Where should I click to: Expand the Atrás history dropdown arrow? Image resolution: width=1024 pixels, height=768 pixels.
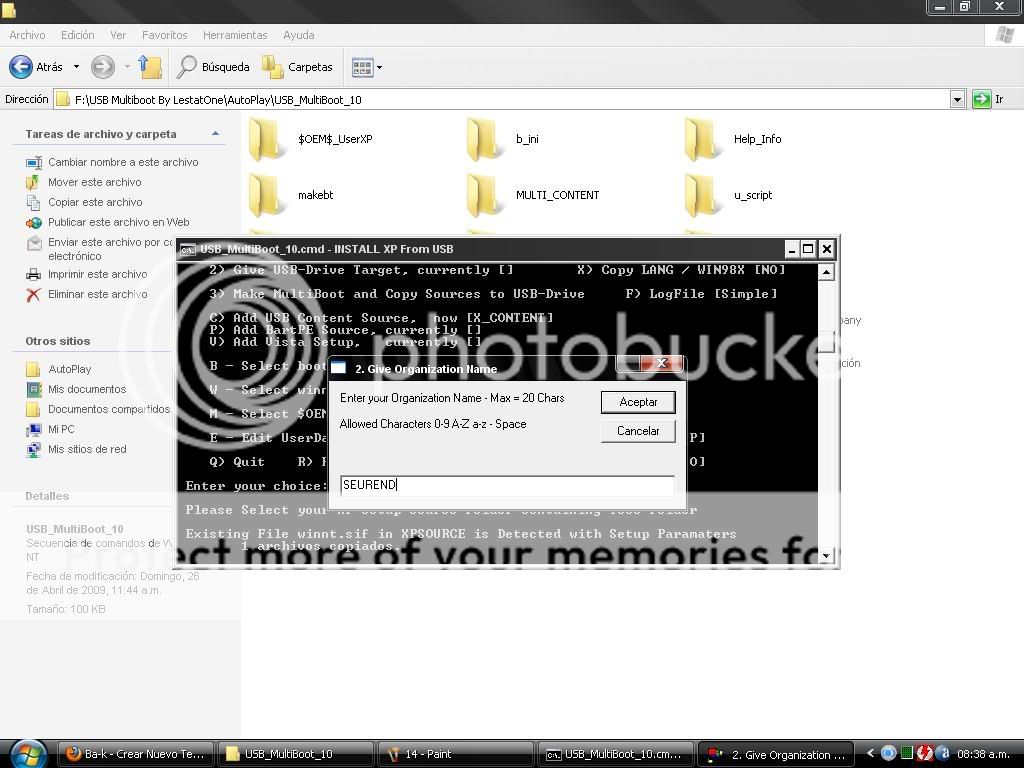[x=76, y=67]
